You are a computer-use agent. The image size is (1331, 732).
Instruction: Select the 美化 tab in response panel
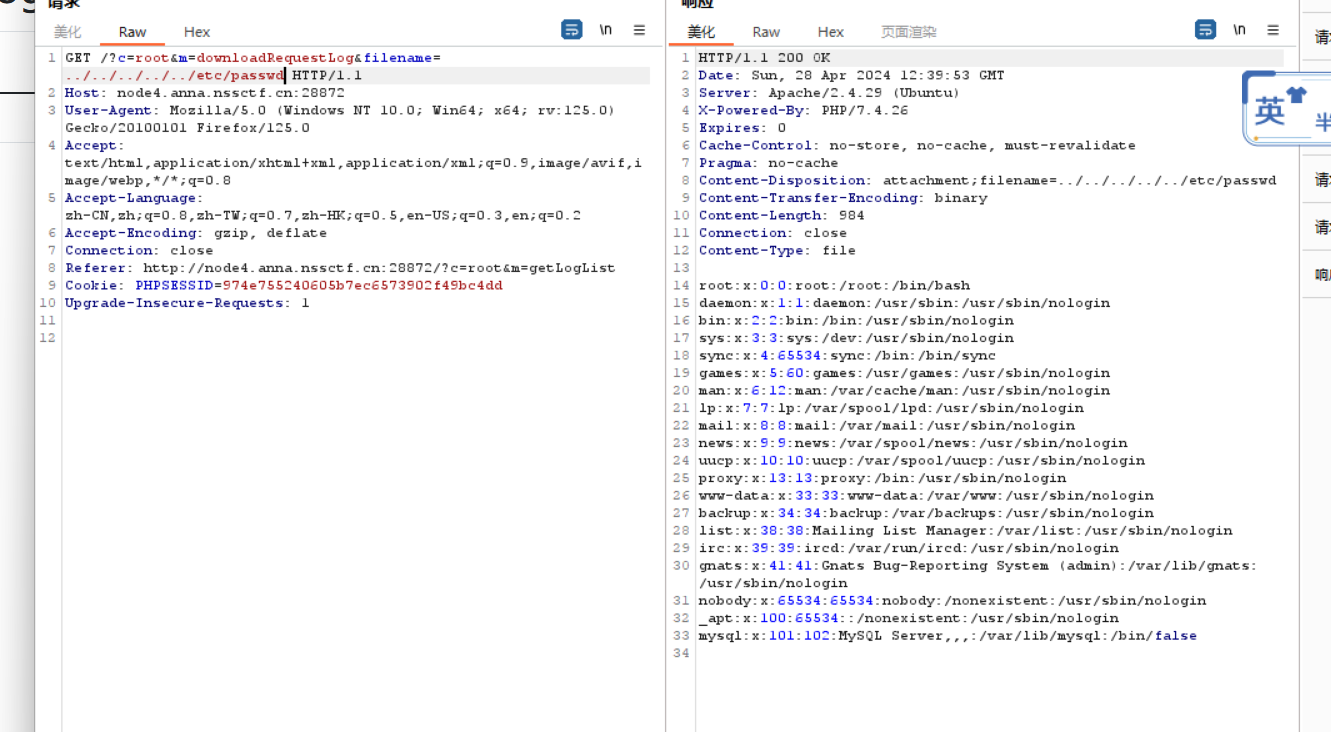click(701, 32)
